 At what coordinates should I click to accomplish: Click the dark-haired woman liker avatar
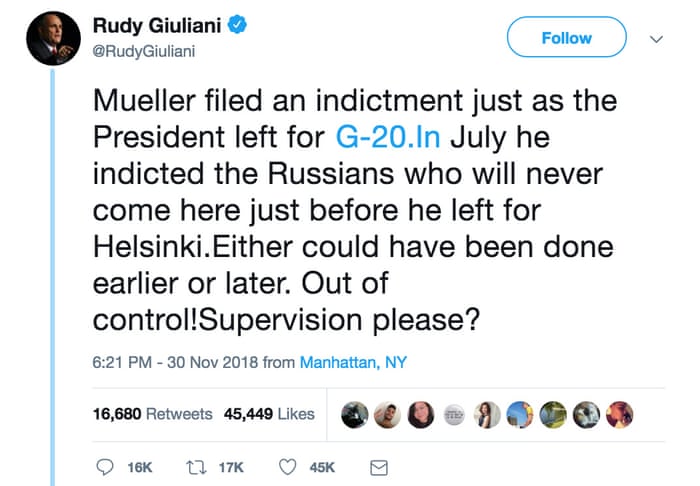[x=420, y=414]
